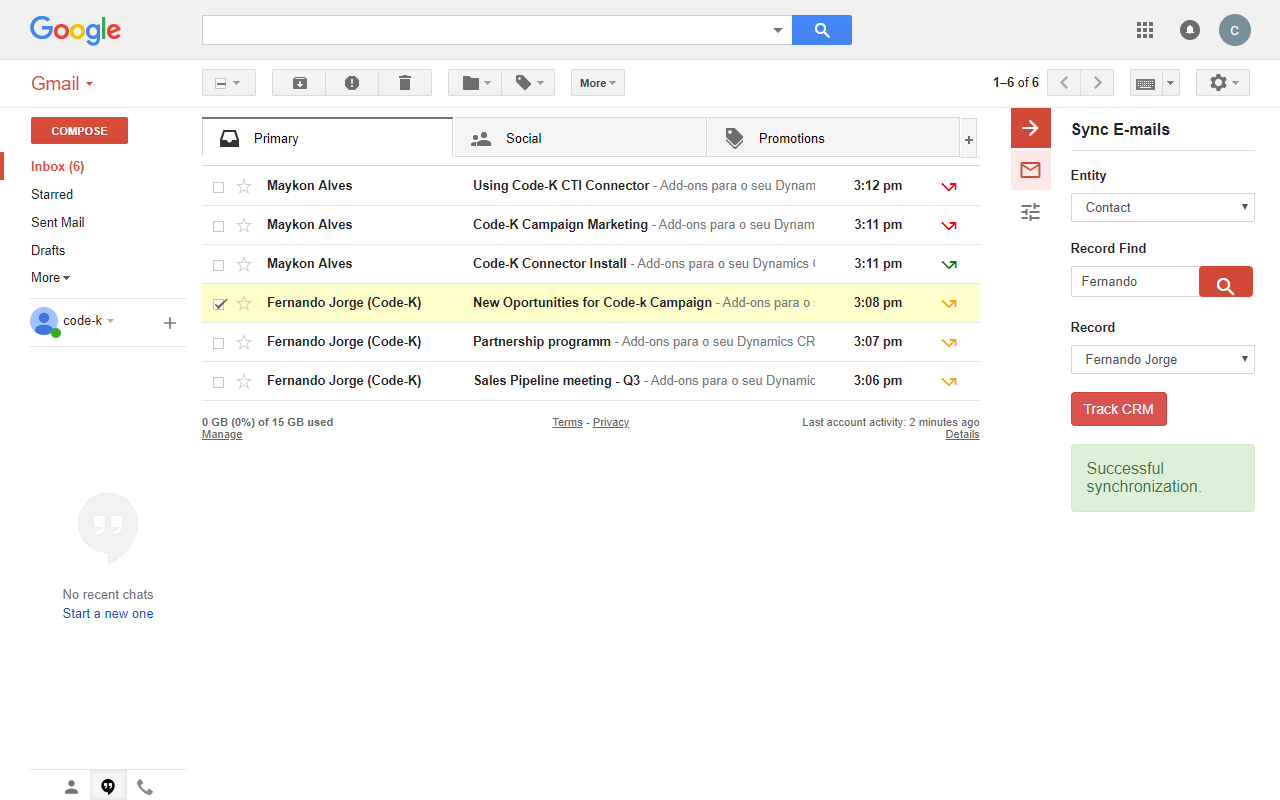The image size is (1280, 800).
Task: Open the Drafts folder
Action: pyautogui.click(x=48, y=251)
